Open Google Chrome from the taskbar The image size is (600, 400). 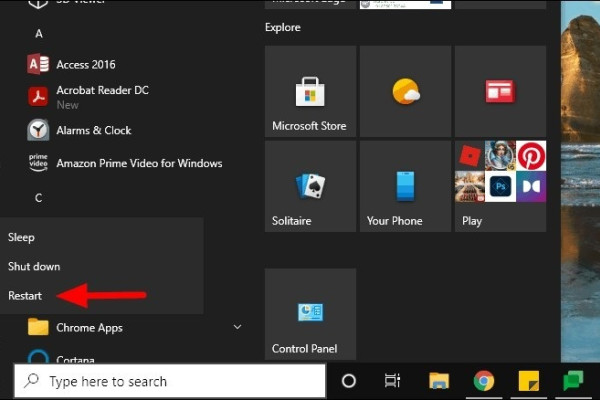click(484, 381)
